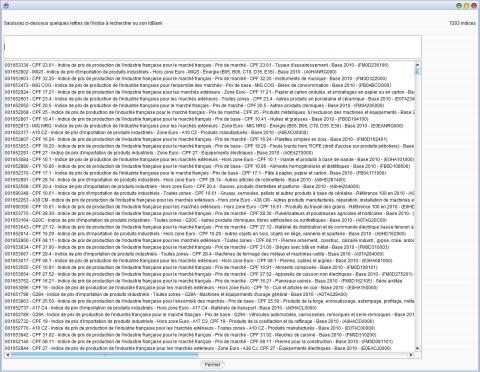The image size is (480, 372).
Task: Select row CPF 10.41 Huiles et graisses
Action: click(209, 119)
